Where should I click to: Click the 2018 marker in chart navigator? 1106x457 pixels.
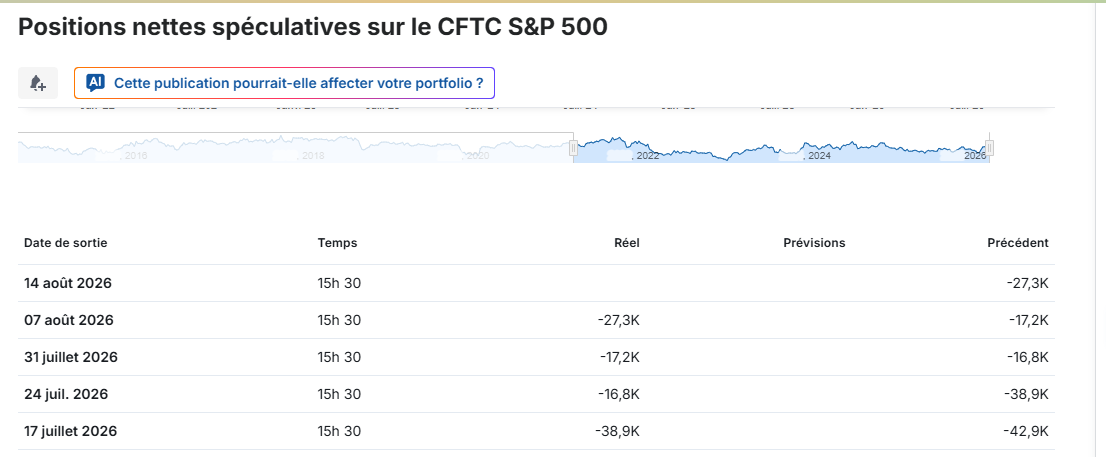pyautogui.click(x=313, y=156)
